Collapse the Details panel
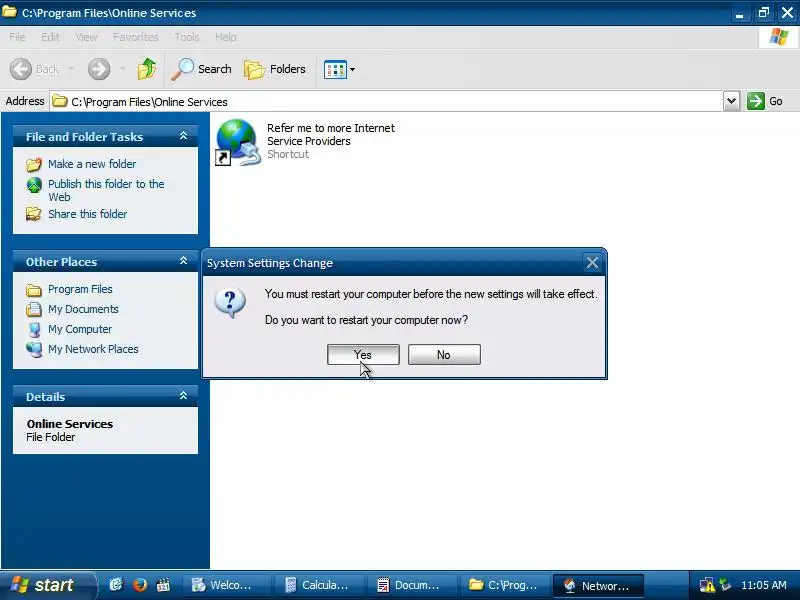The image size is (800, 600). tap(183, 395)
